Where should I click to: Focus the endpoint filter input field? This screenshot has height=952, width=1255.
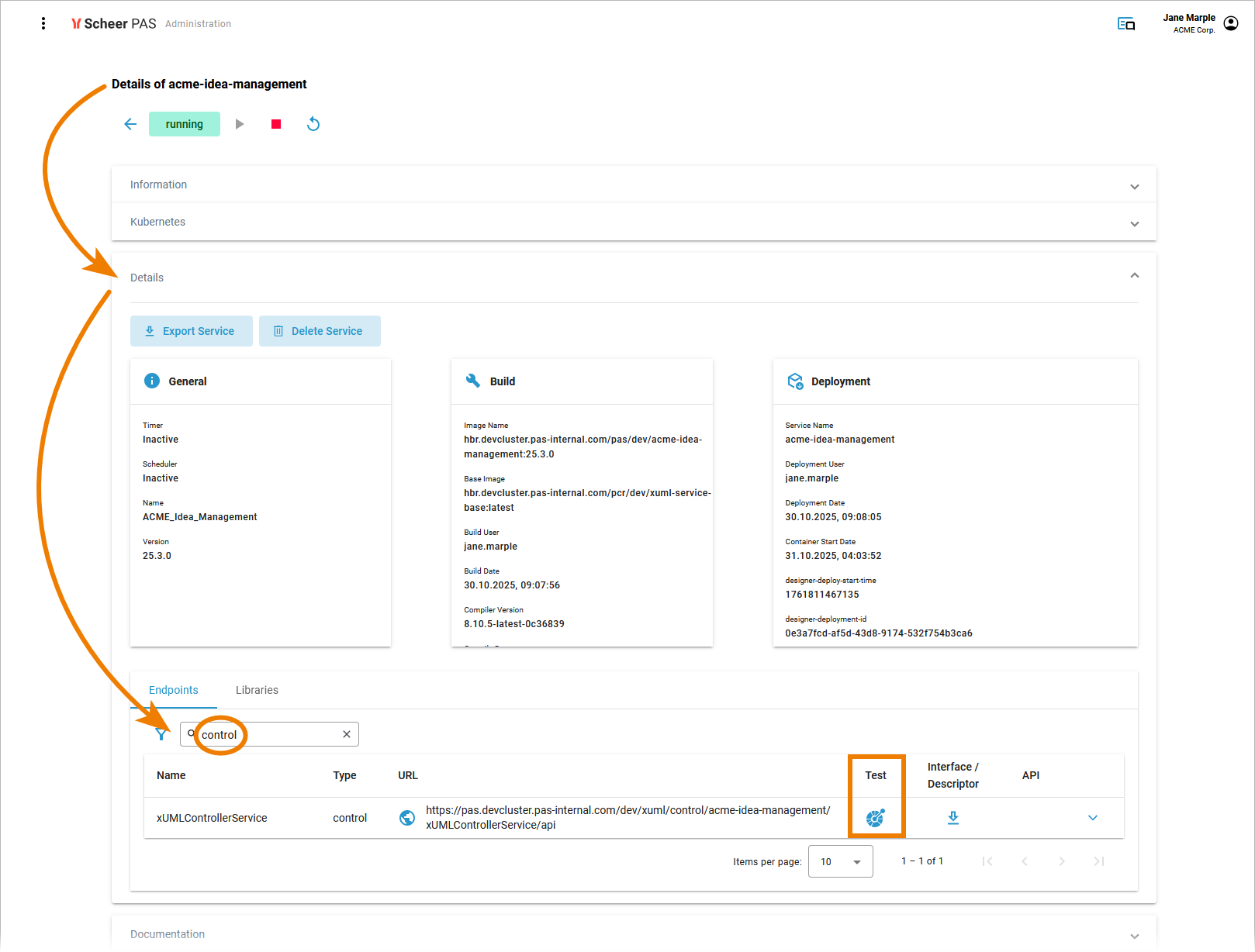(269, 734)
